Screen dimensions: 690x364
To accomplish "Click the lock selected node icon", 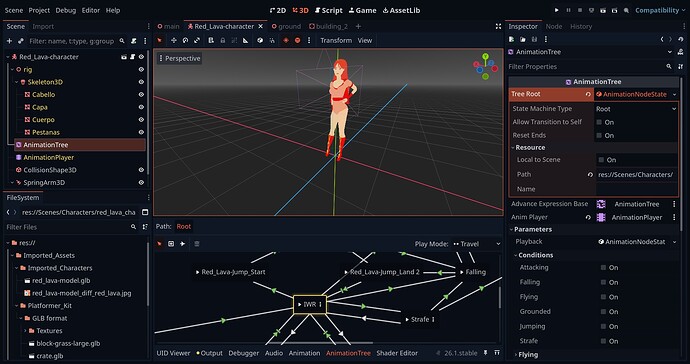I will pos(223,40).
